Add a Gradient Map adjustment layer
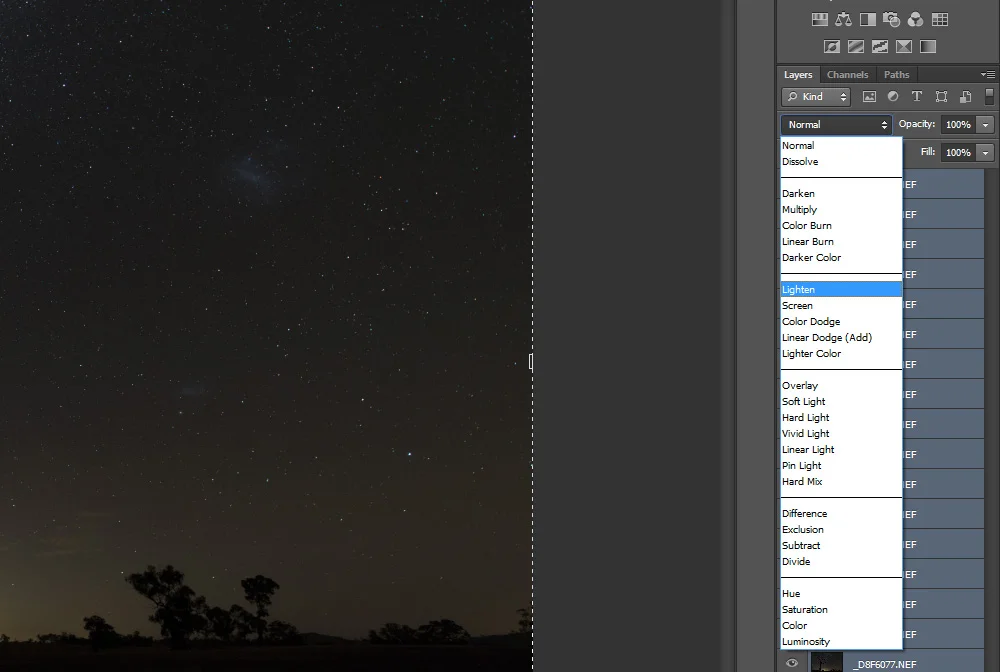The image size is (1000, 672). [928, 47]
